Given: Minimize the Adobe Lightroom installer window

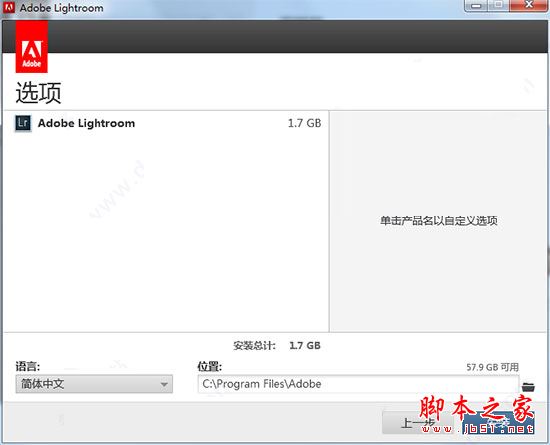Looking at the screenshot, I should pos(476,6).
